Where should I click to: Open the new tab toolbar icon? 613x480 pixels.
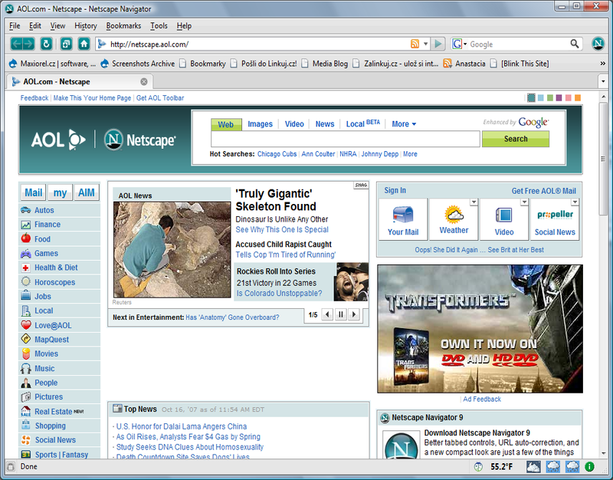[66, 44]
